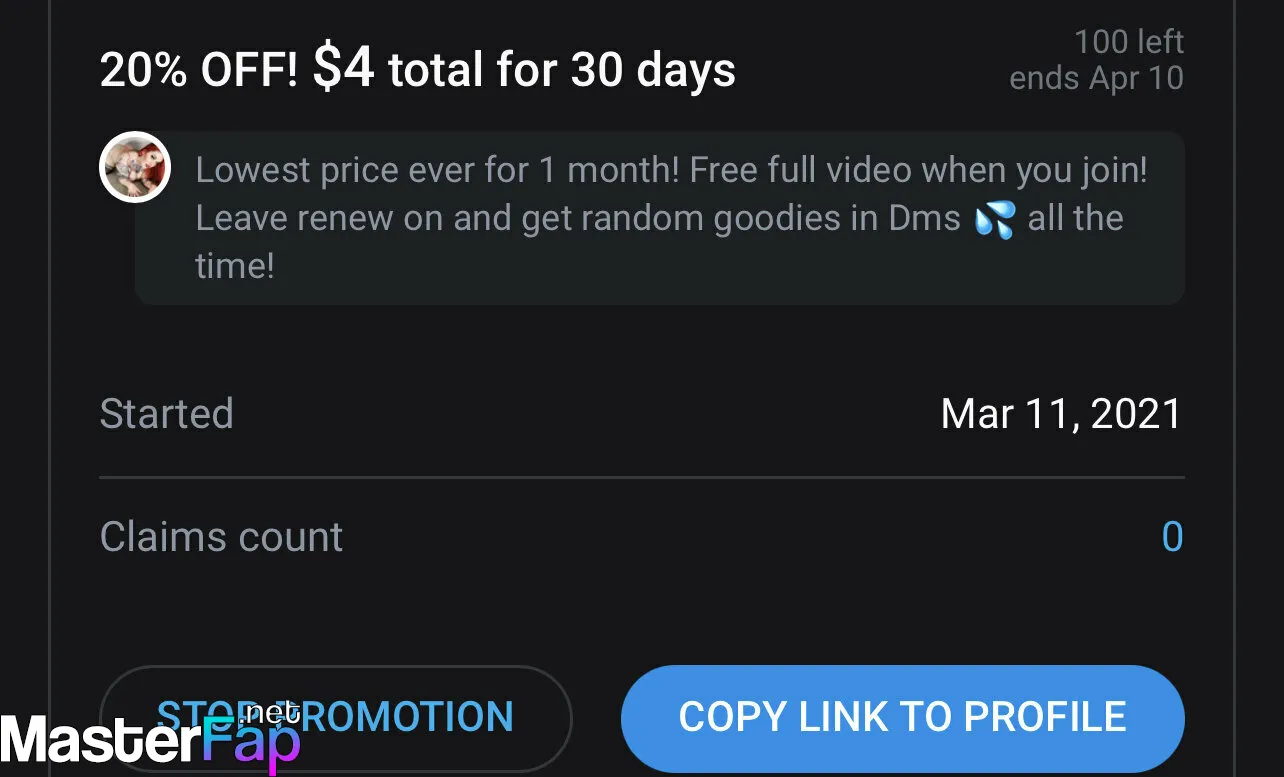Image resolution: width=1284 pixels, height=777 pixels.
Task: Click 'Free full video when you join' text
Action: [919, 170]
